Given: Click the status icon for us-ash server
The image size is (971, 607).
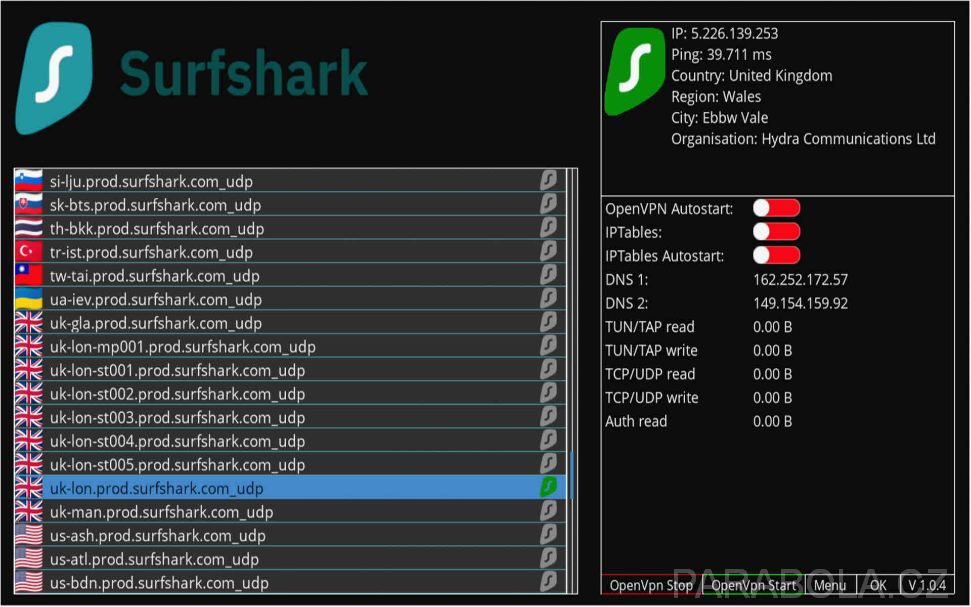Looking at the screenshot, I should (x=548, y=534).
